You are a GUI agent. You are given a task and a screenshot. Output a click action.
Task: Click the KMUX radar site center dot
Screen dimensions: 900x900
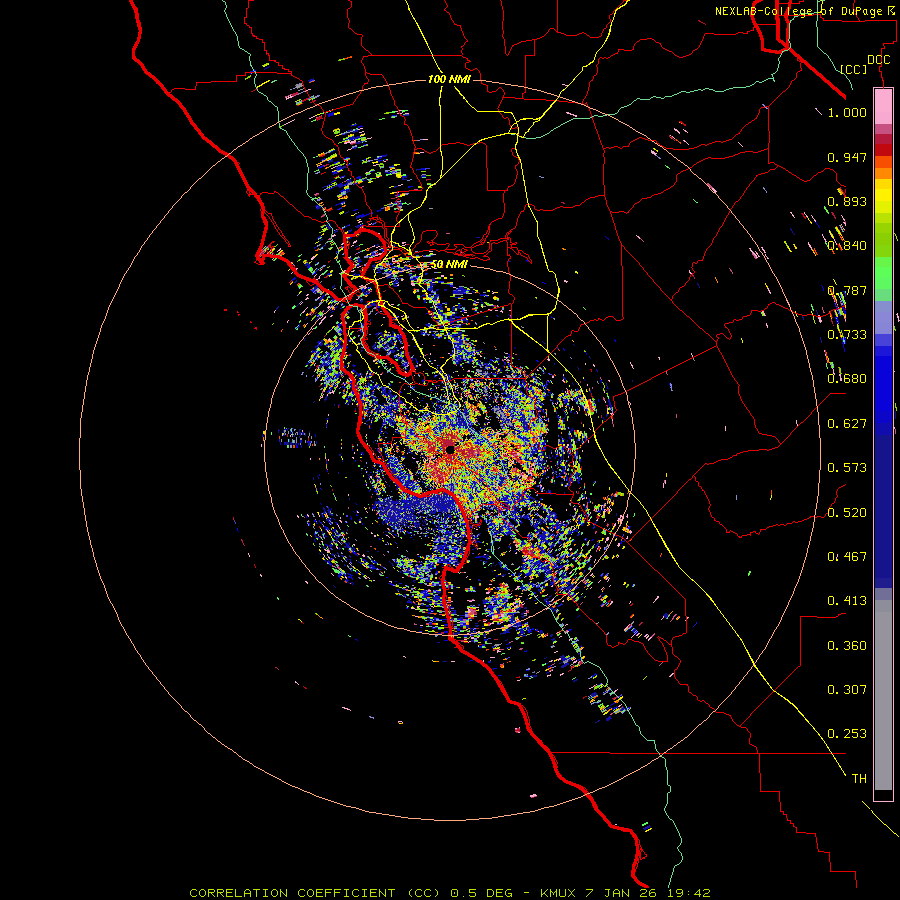pyautogui.click(x=450, y=449)
